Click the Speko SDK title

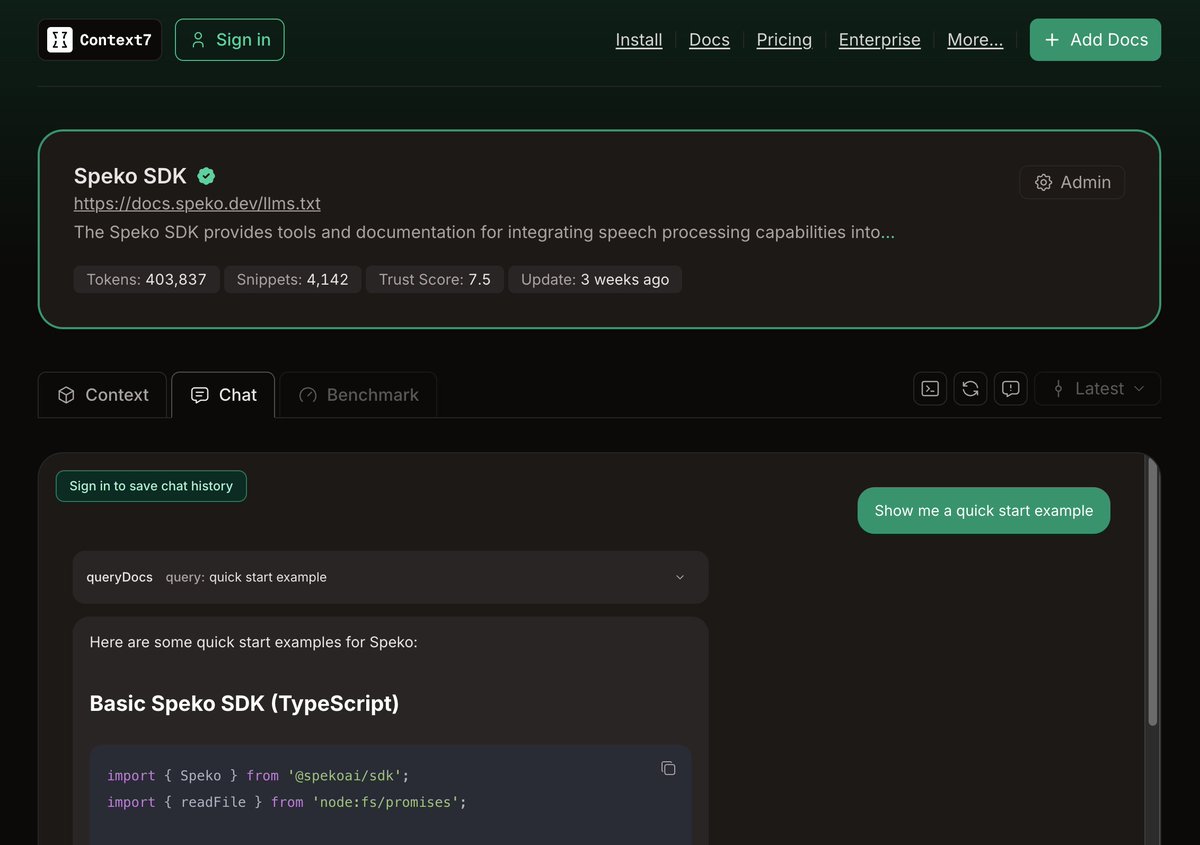point(130,176)
